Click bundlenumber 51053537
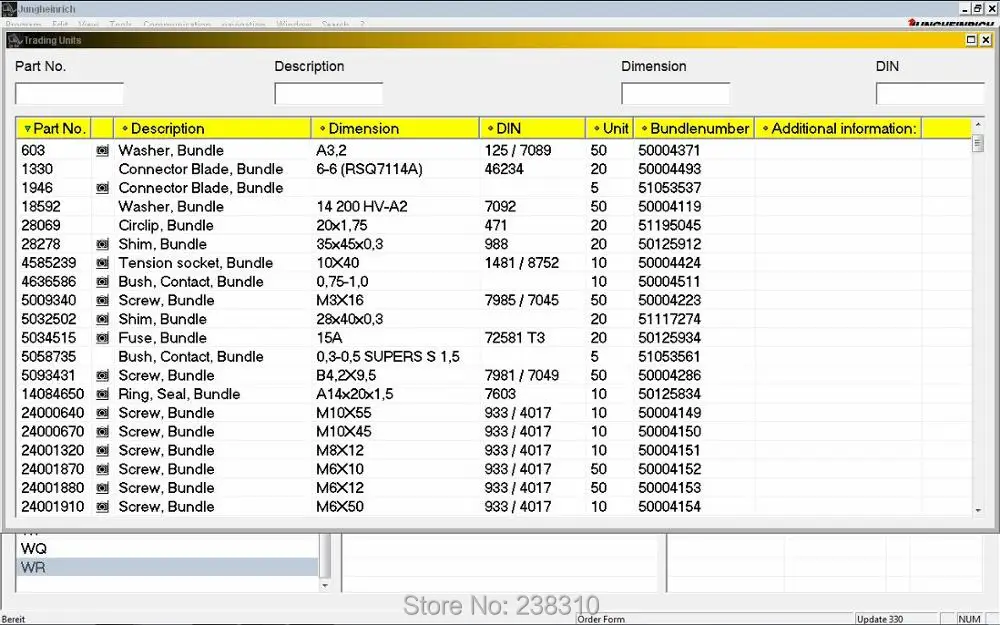Viewport: 1000px width, 625px height. click(x=669, y=188)
